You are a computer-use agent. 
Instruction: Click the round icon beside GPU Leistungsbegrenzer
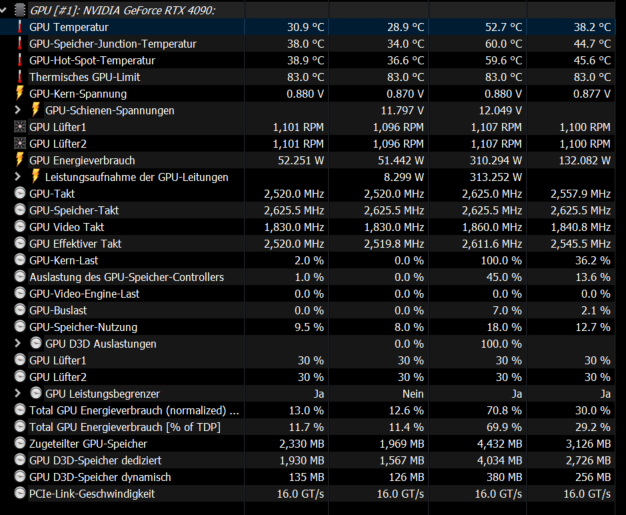(x=36, y=393)
